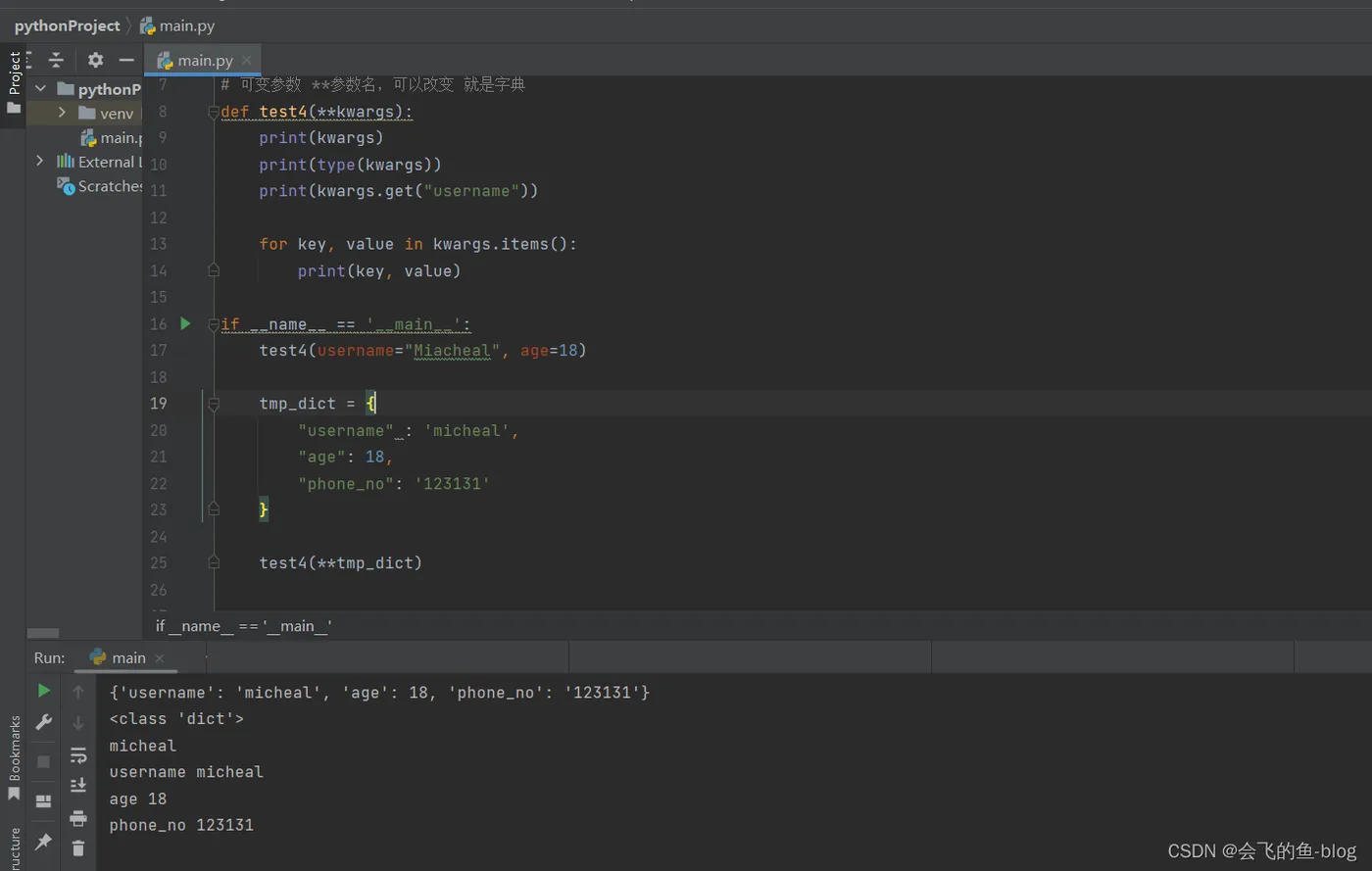
Task: Clear output with the trash icon
Action: pyautogui.click(x=78, y=847)
